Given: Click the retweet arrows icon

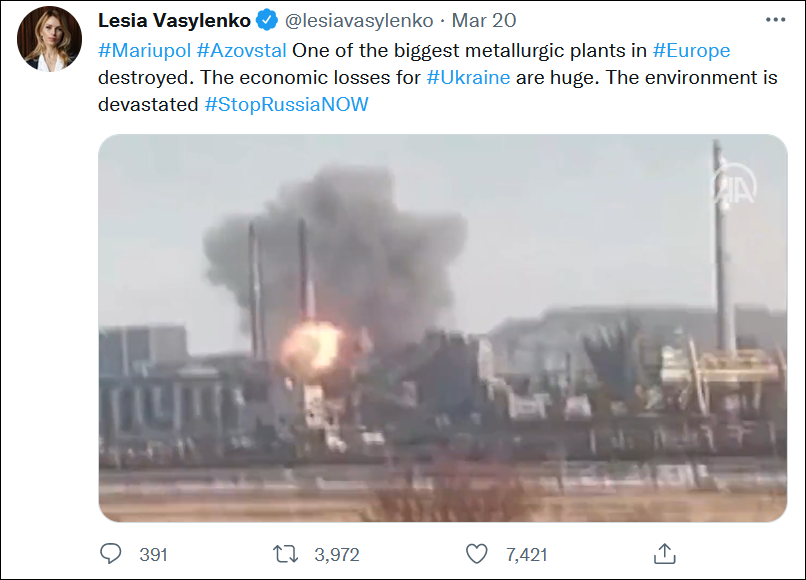Looking at the screenshot, I should click(x=286, y=553).
